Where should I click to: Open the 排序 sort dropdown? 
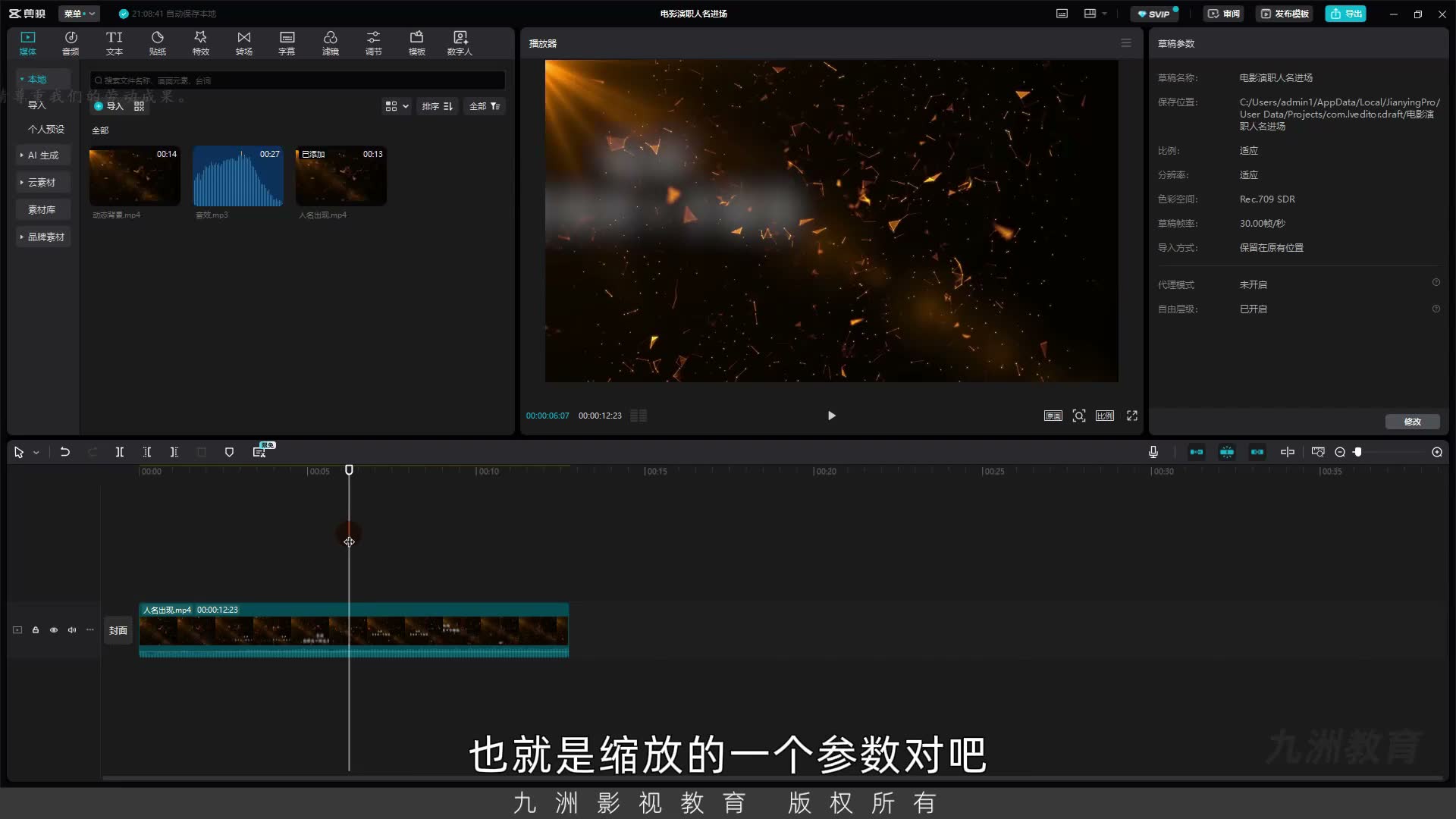[438, 106]
